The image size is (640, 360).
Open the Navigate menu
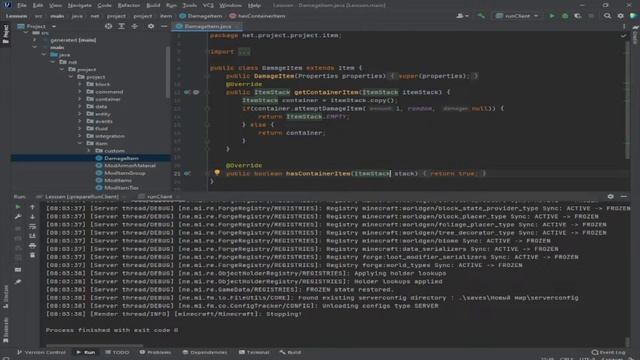click(x=80, y=5)
